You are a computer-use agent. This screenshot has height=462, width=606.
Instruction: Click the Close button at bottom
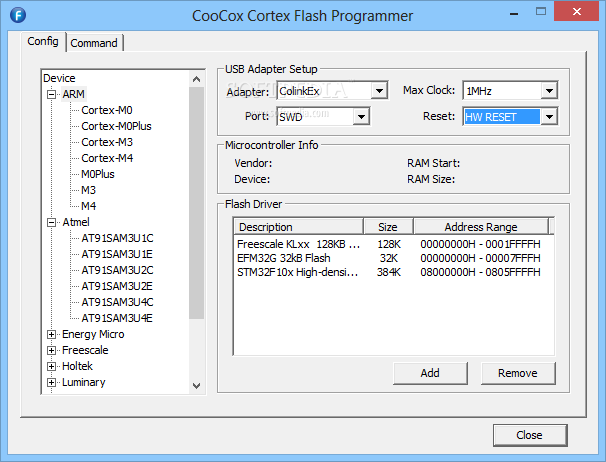pyautogui.click(x=529, y=435)
